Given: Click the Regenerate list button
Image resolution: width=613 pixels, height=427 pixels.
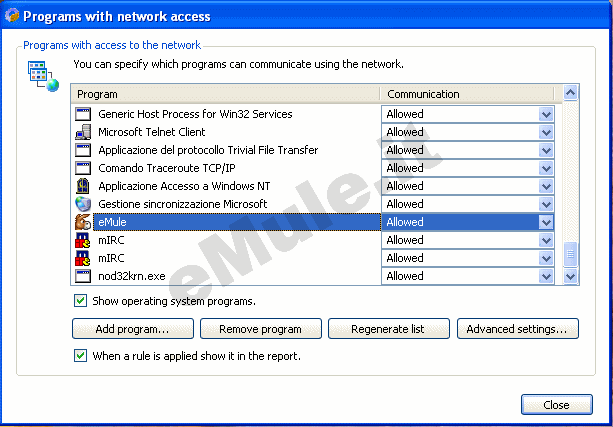Looking at the screenshot, I should [389, 329].
